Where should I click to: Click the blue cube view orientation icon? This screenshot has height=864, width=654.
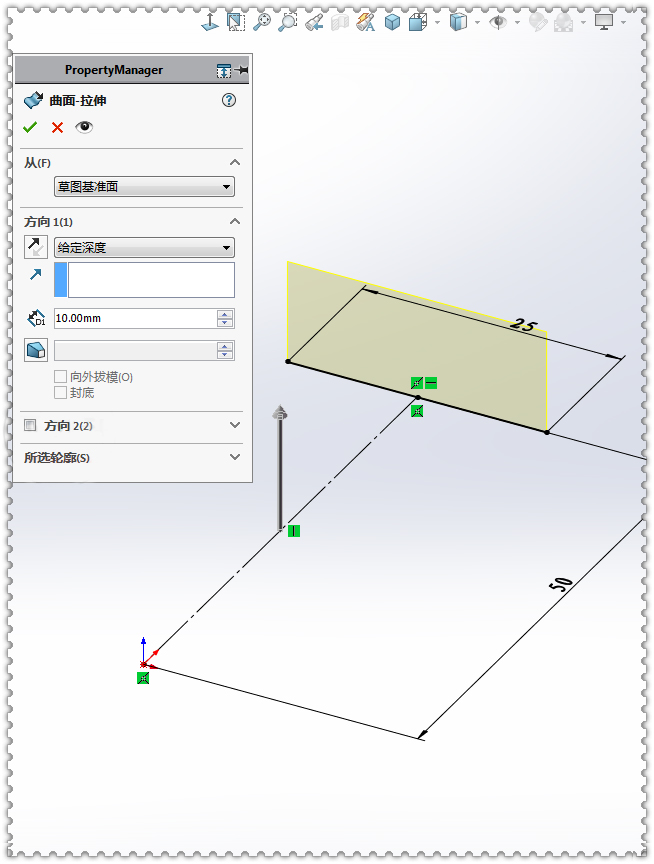coord(392,22)
